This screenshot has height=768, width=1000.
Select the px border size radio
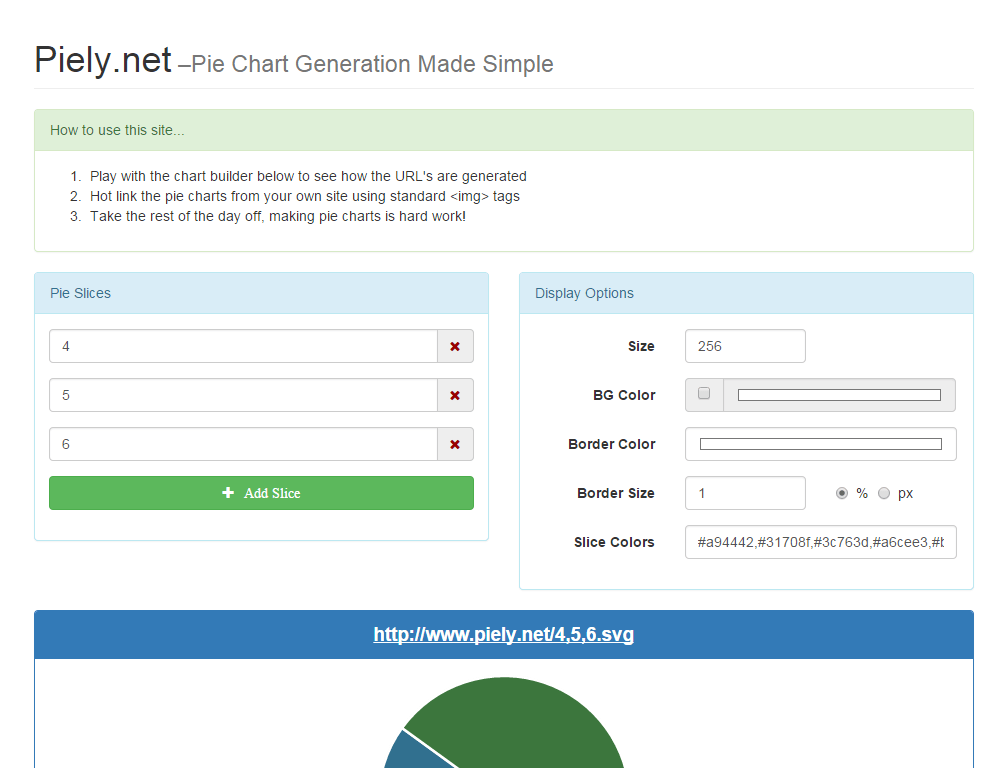[x=884, y=493]
